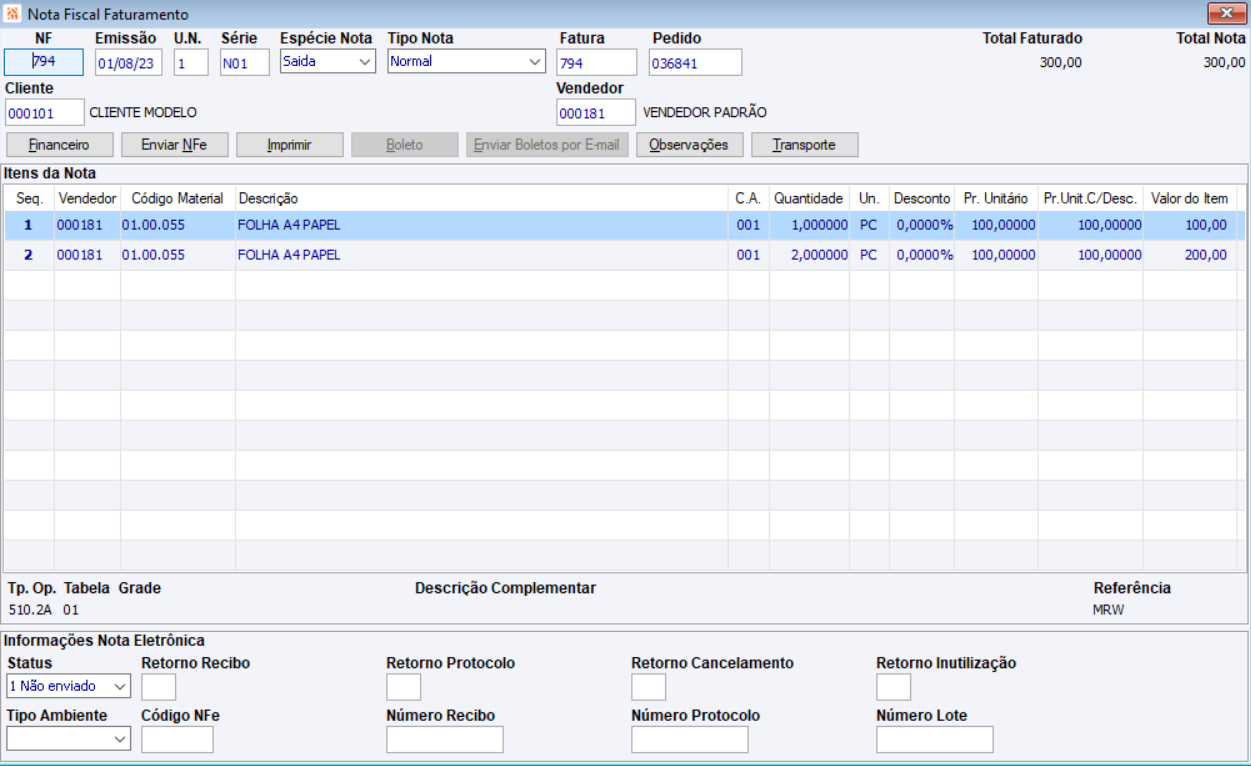Click the Nota Fiscal Faturamento title bar icon
The image size is (1251, 766).
13,15
